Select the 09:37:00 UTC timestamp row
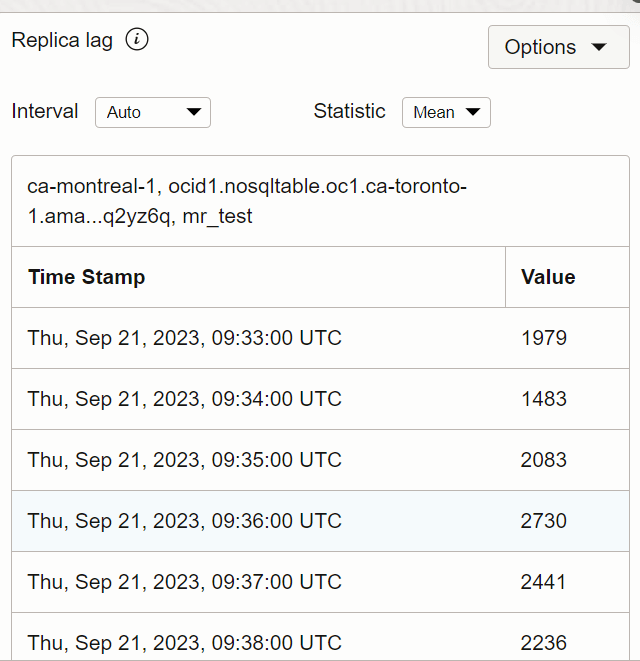The image size is (640, 661). [185, 582]
